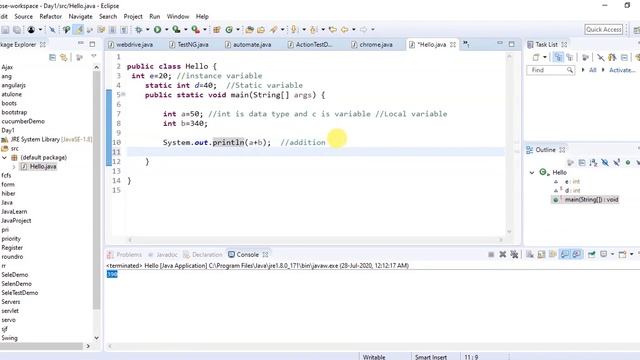
Task: Click Sort alphabetically icon in Outline
Action: 593,162
